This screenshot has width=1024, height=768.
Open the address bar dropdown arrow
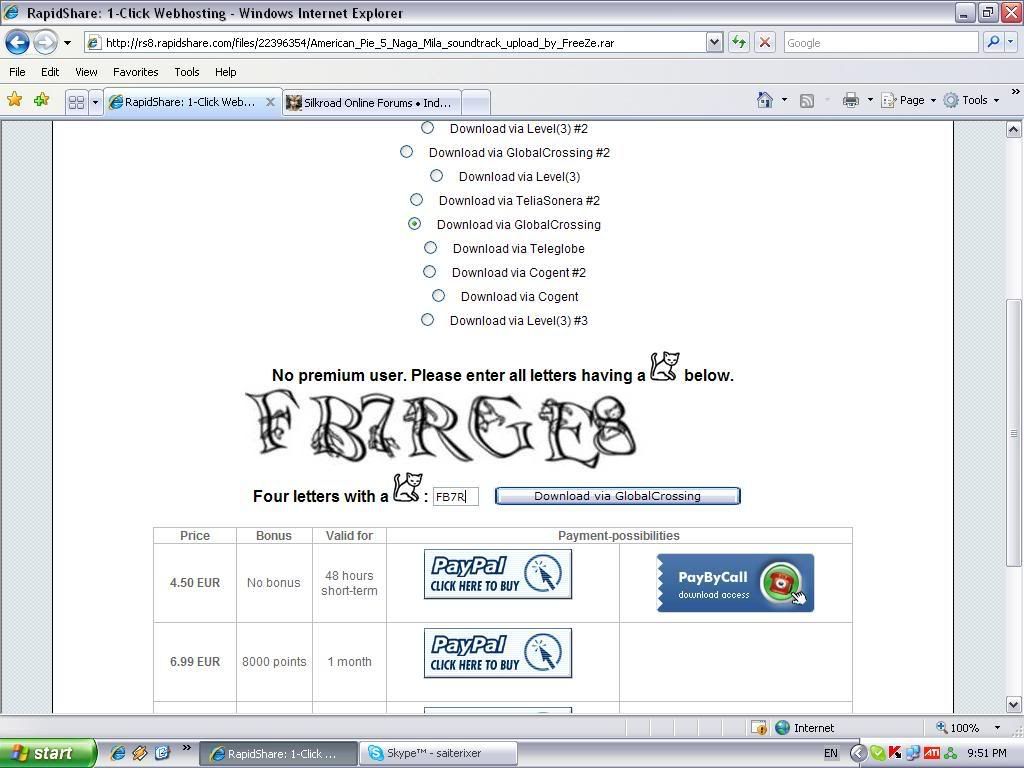point(714,43)
